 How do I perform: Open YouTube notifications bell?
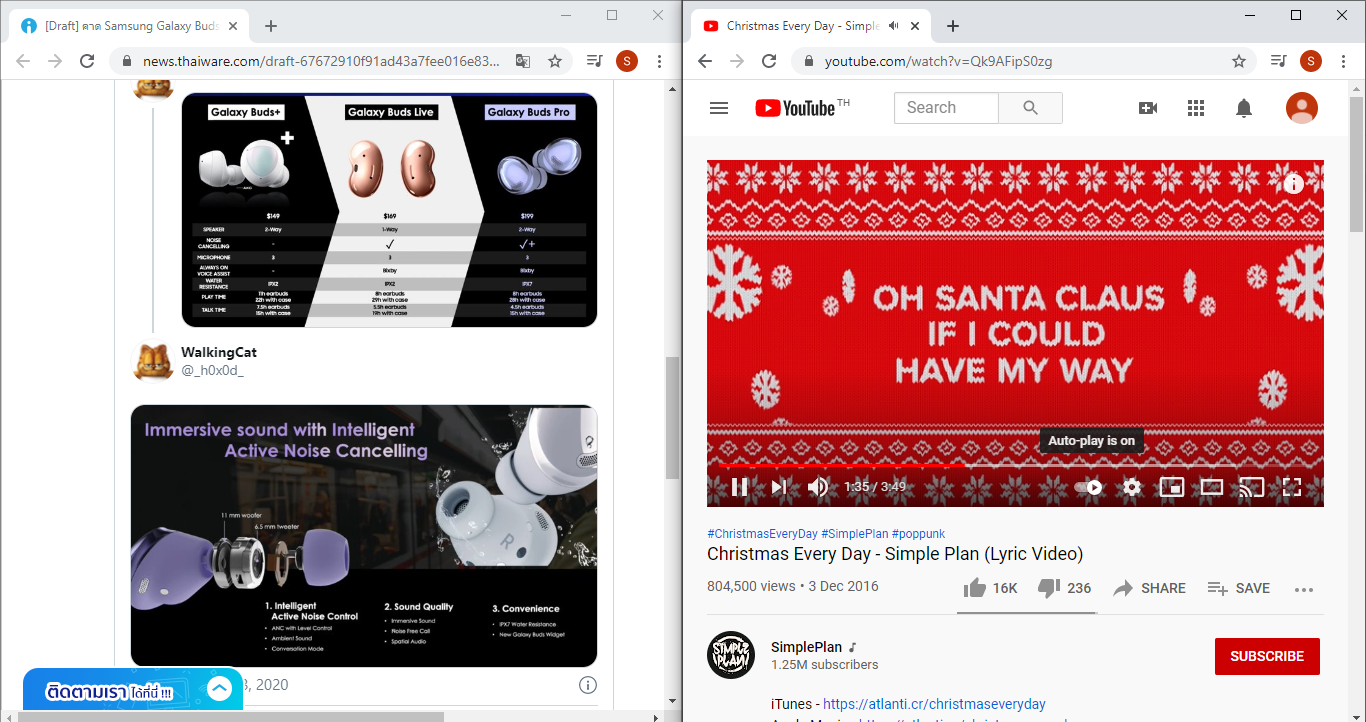(1244, 108)
